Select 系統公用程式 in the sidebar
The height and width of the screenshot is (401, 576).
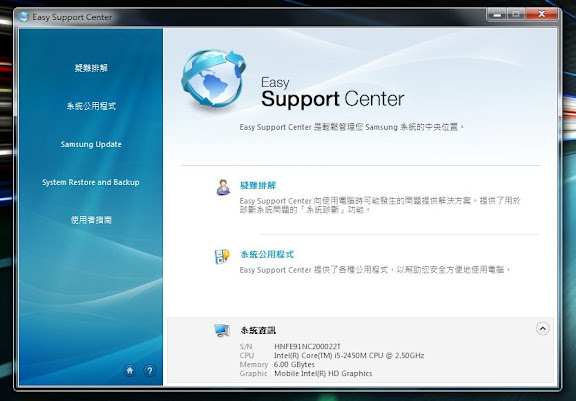[91, 106]
